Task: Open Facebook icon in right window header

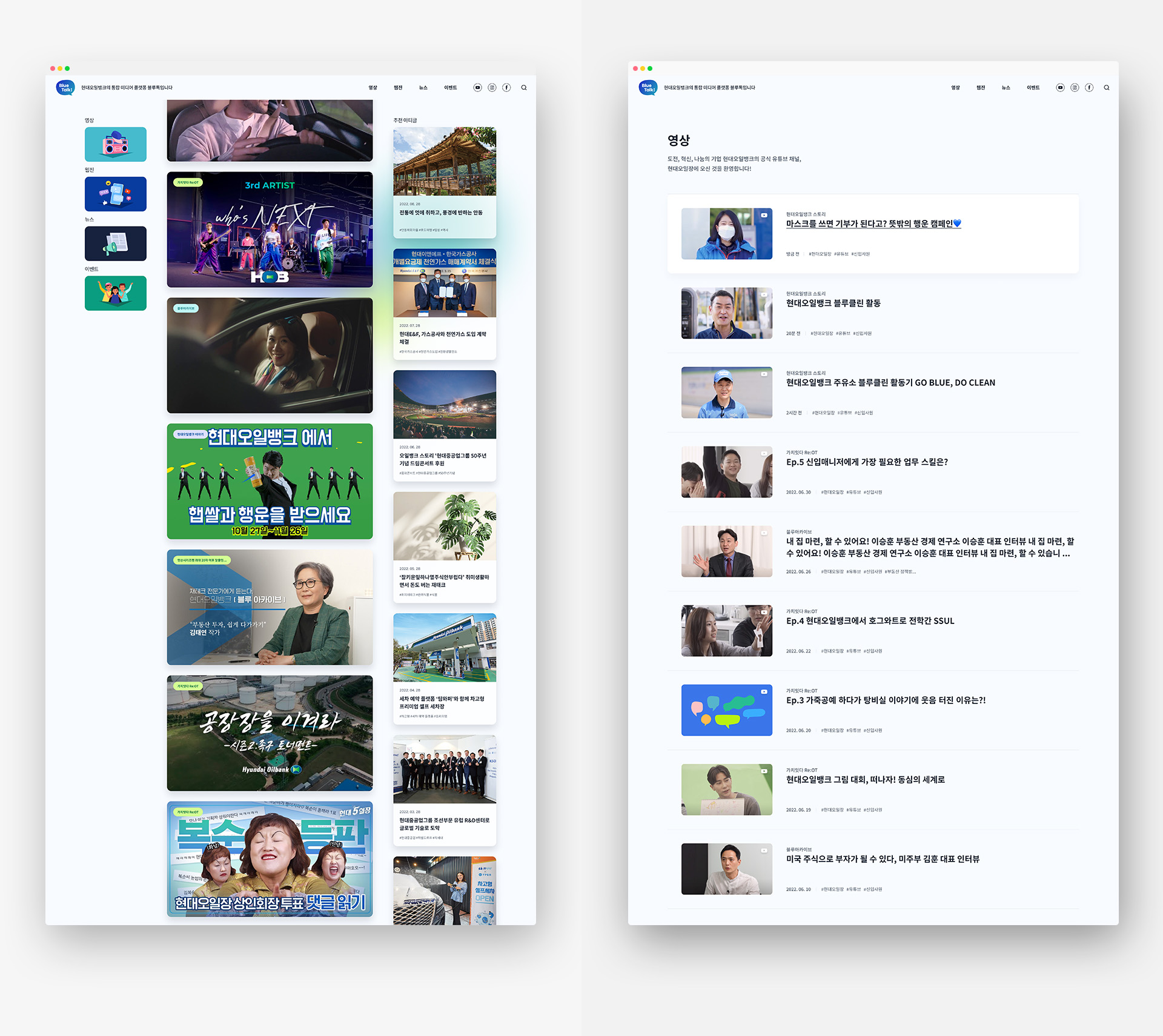Action: click(x=1089, y=88)
